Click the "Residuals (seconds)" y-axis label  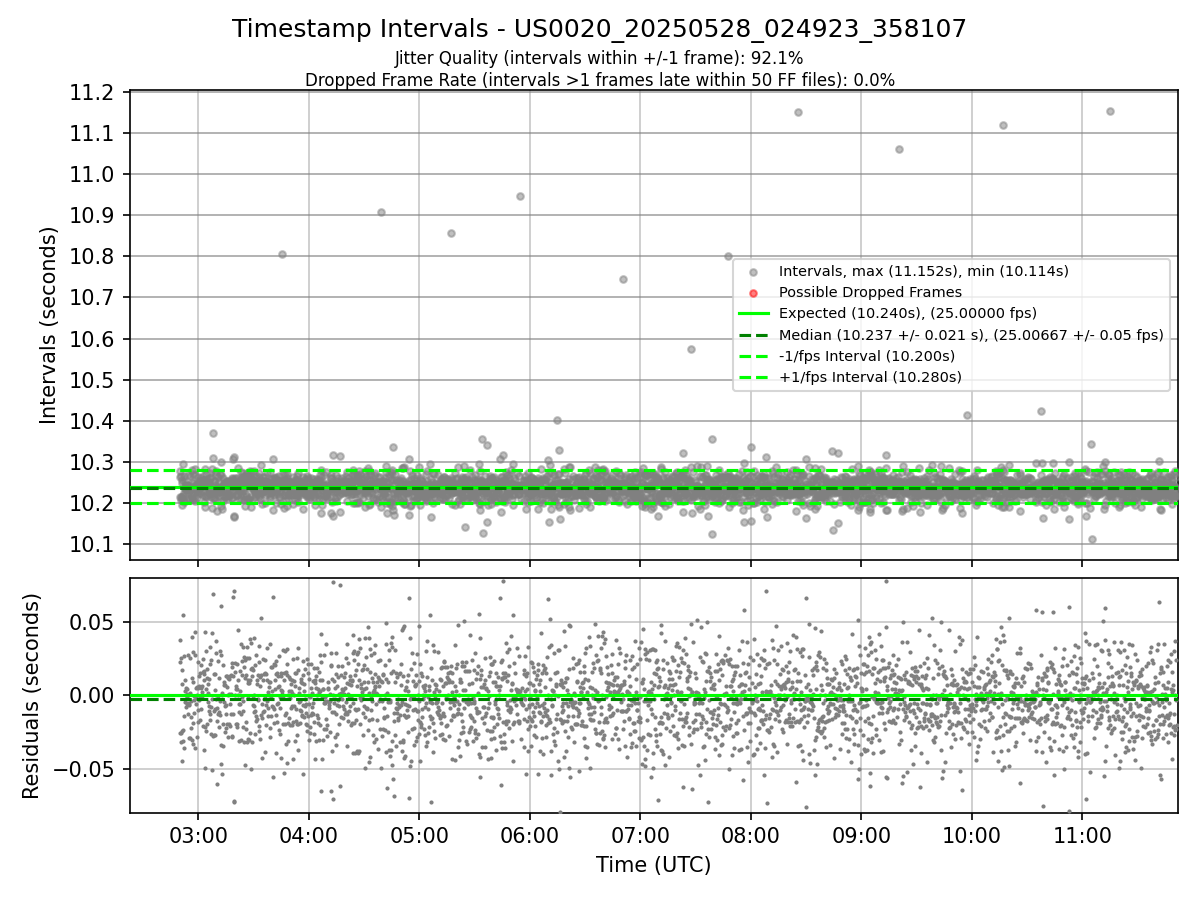(31, 696)
